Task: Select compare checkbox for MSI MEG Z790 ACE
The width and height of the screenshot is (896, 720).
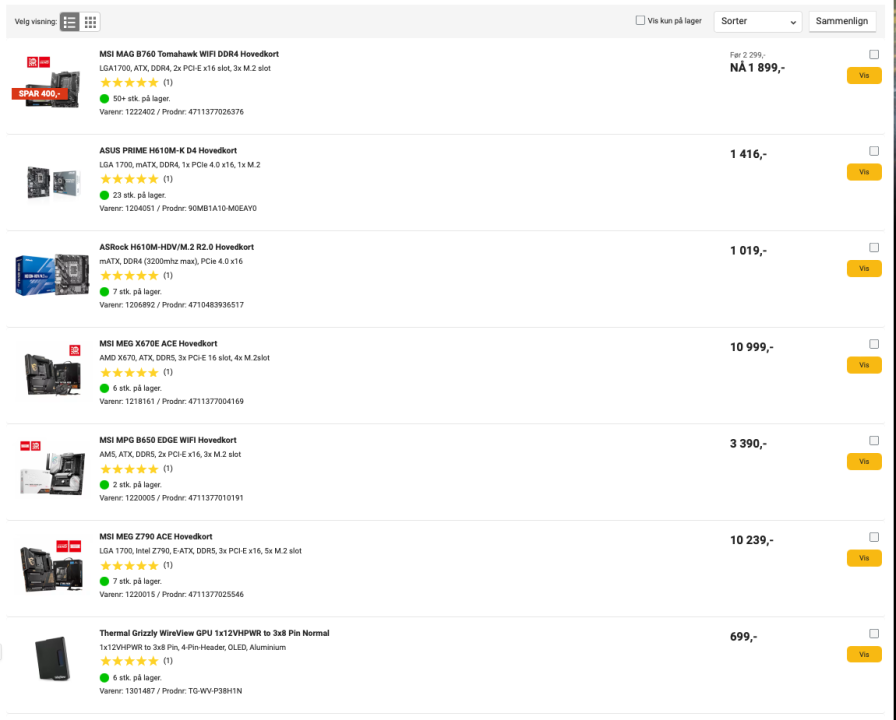Action: click(874, 537)
